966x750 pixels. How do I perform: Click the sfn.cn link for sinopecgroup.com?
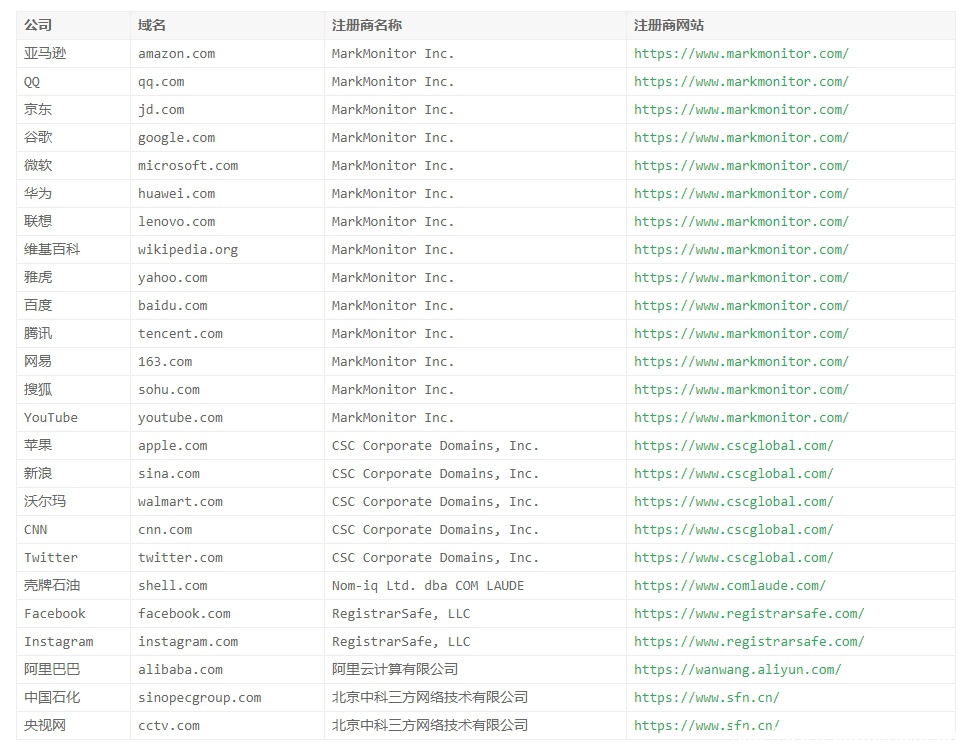(x=707, y=698)
